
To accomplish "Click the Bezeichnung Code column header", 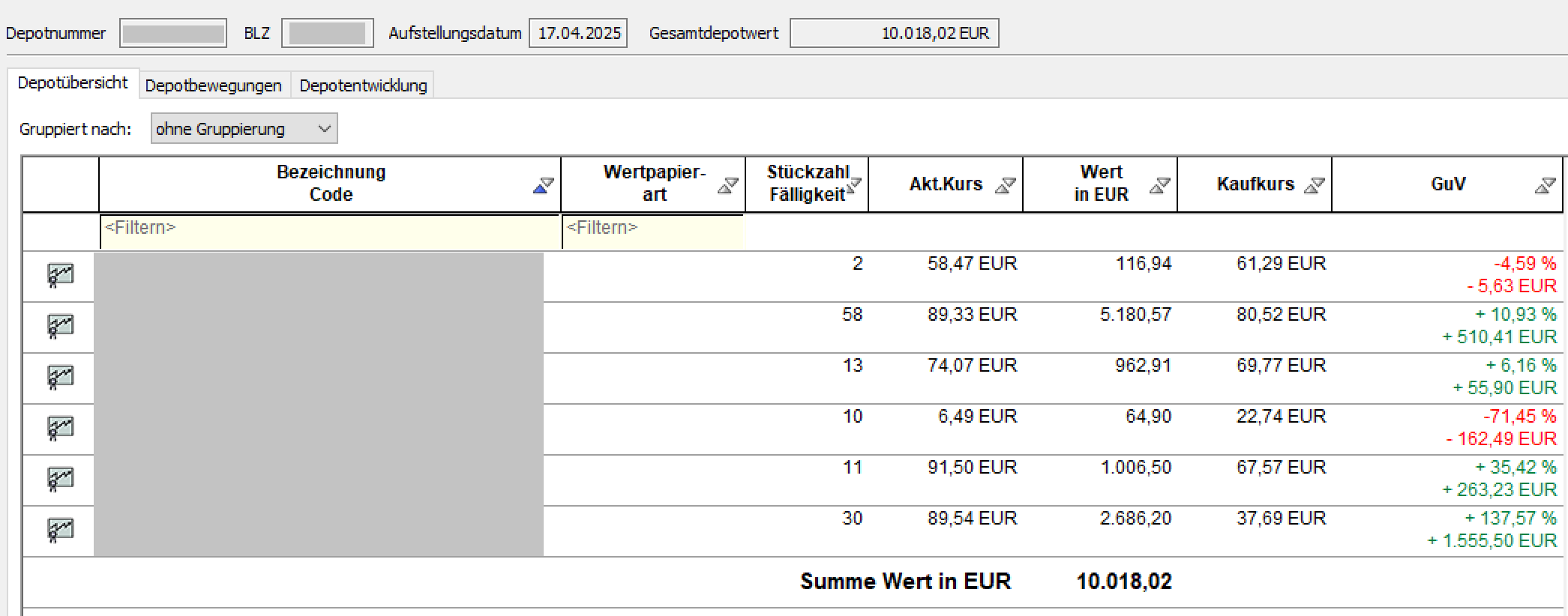I will pyautogui.click(x=331, y=184).
